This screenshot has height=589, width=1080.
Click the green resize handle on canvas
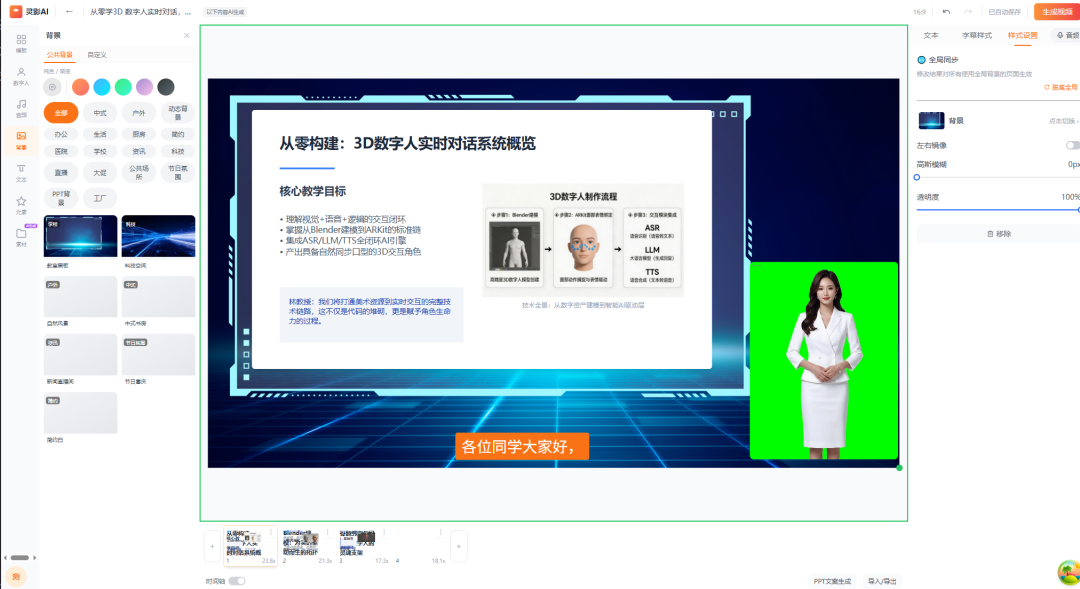pyautogui.click(x=900, y=468)
